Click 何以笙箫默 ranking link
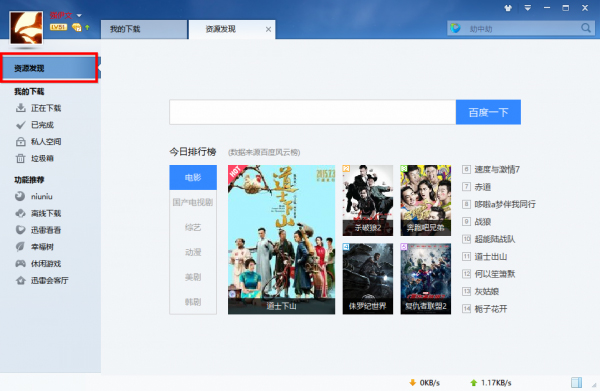600x391 pixels. click(495, 274)
